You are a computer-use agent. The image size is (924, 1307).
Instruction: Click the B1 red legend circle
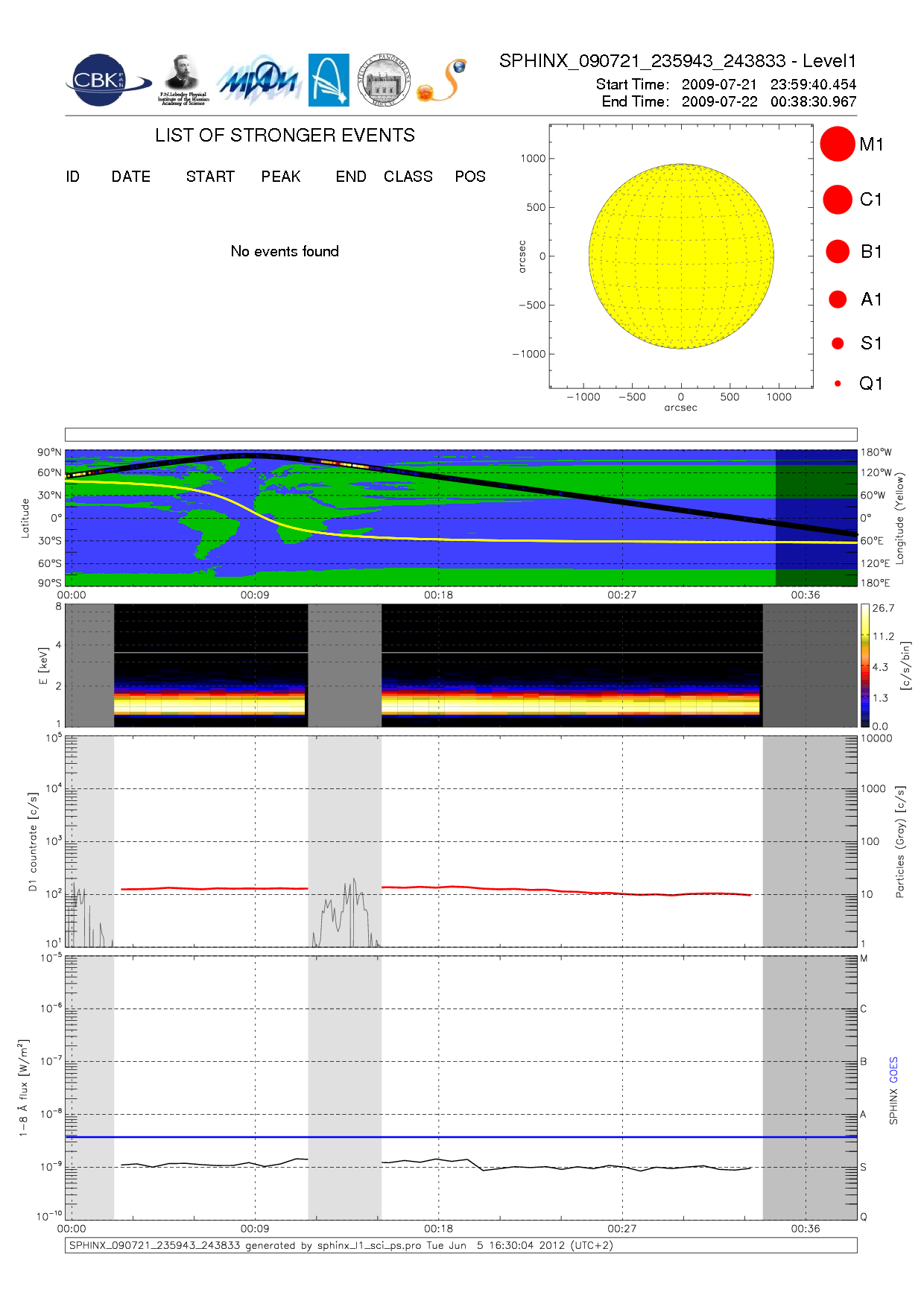click(838, 252)
